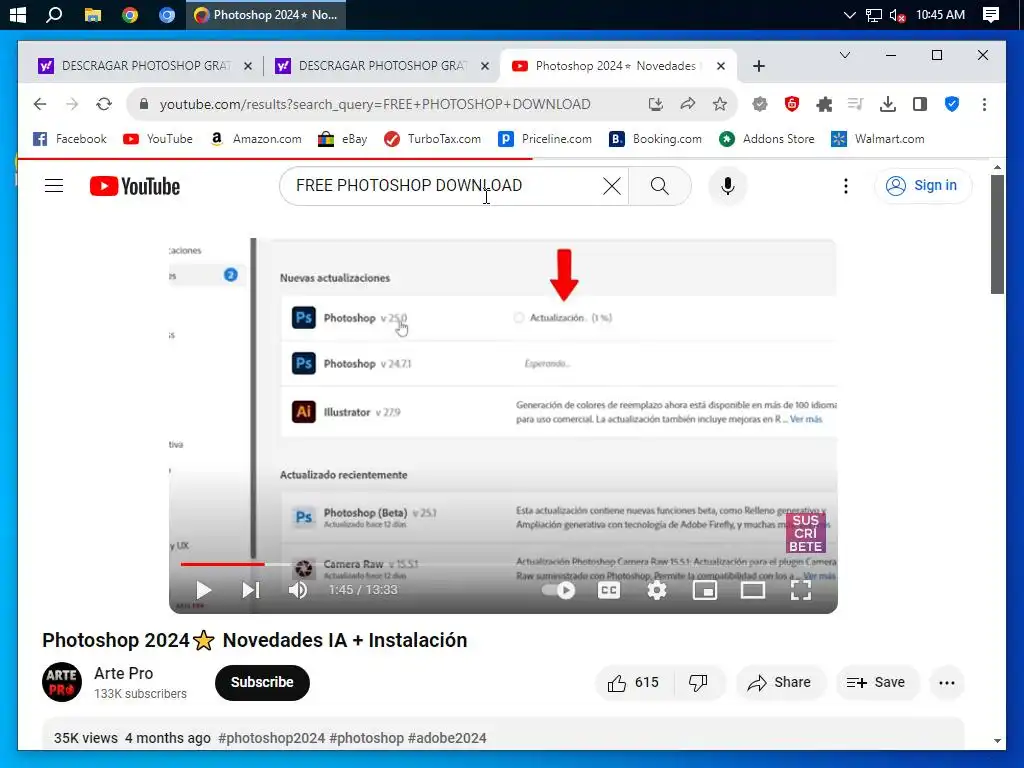Close the second DESCRAGAR PHOTOSHOP tab
Viewport: 1024px width, 768px height.
pos(485,66)
